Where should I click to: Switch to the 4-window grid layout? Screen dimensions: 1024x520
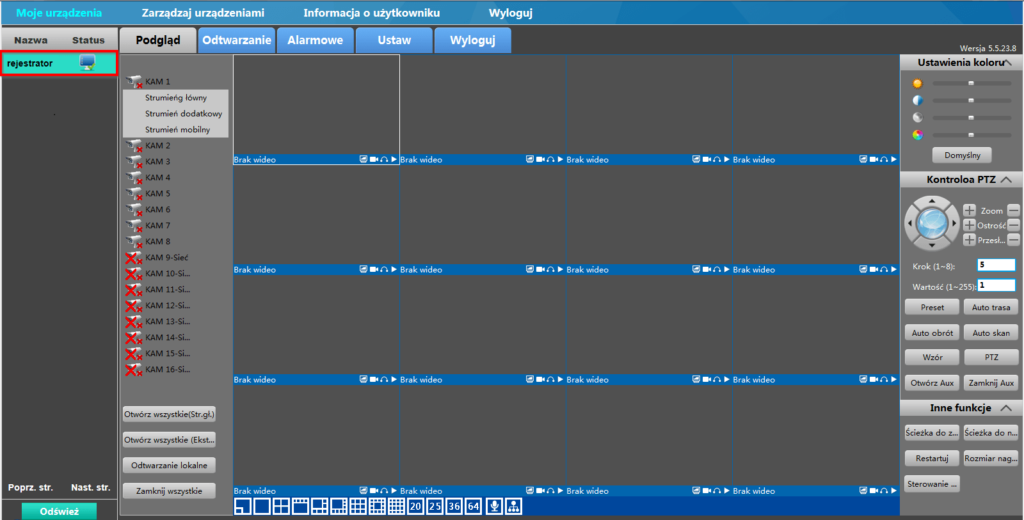pos(281,507)
